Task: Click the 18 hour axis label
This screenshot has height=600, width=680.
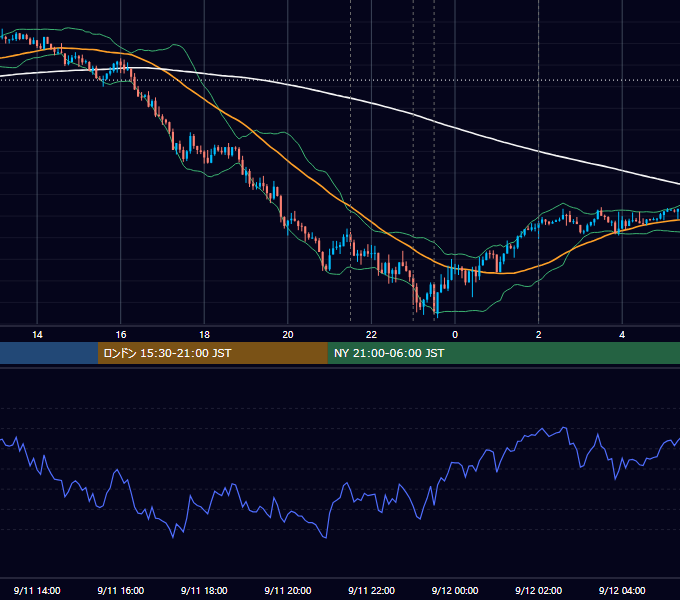Action: (204, 335)
